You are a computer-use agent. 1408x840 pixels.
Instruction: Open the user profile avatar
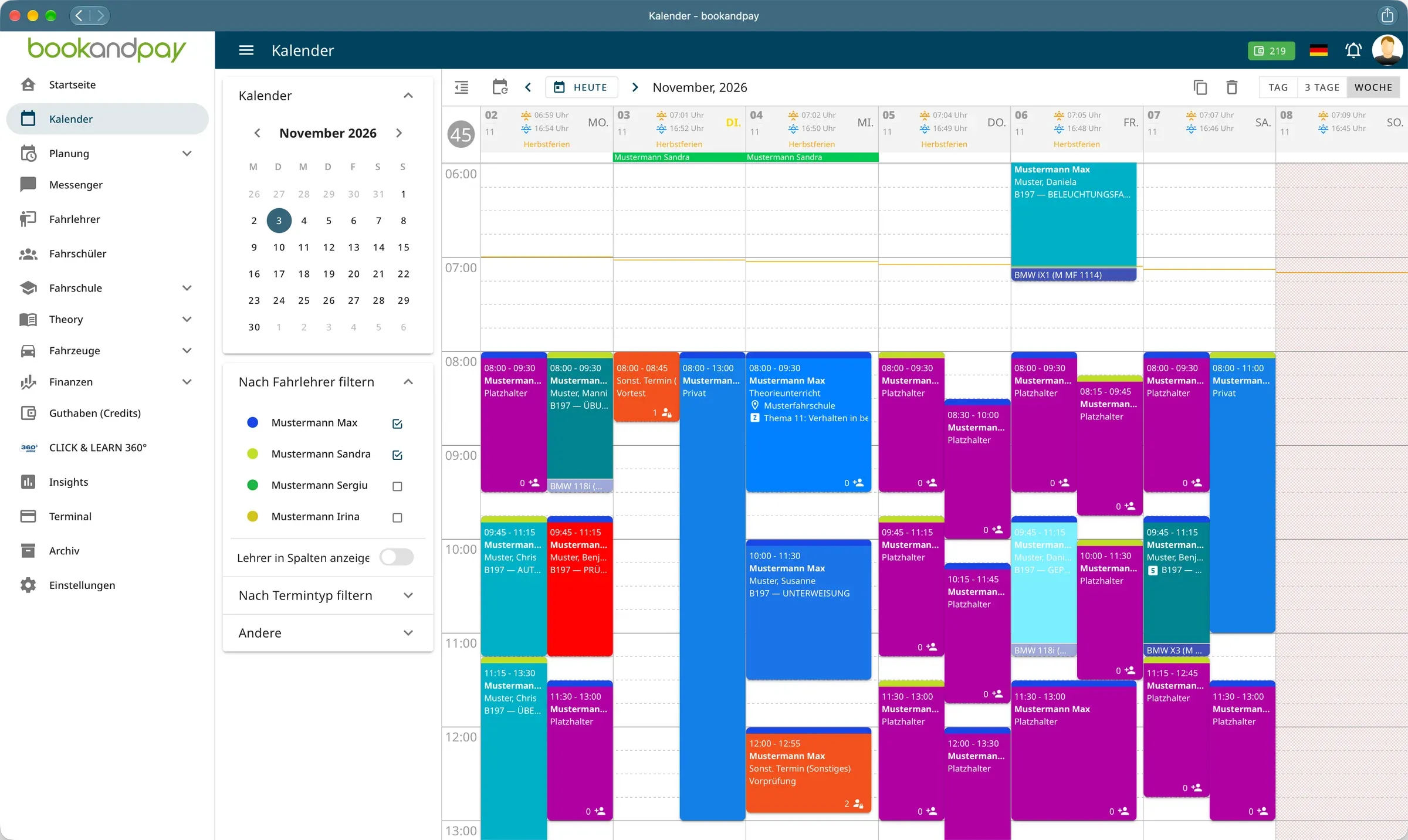click(1387, 50)
